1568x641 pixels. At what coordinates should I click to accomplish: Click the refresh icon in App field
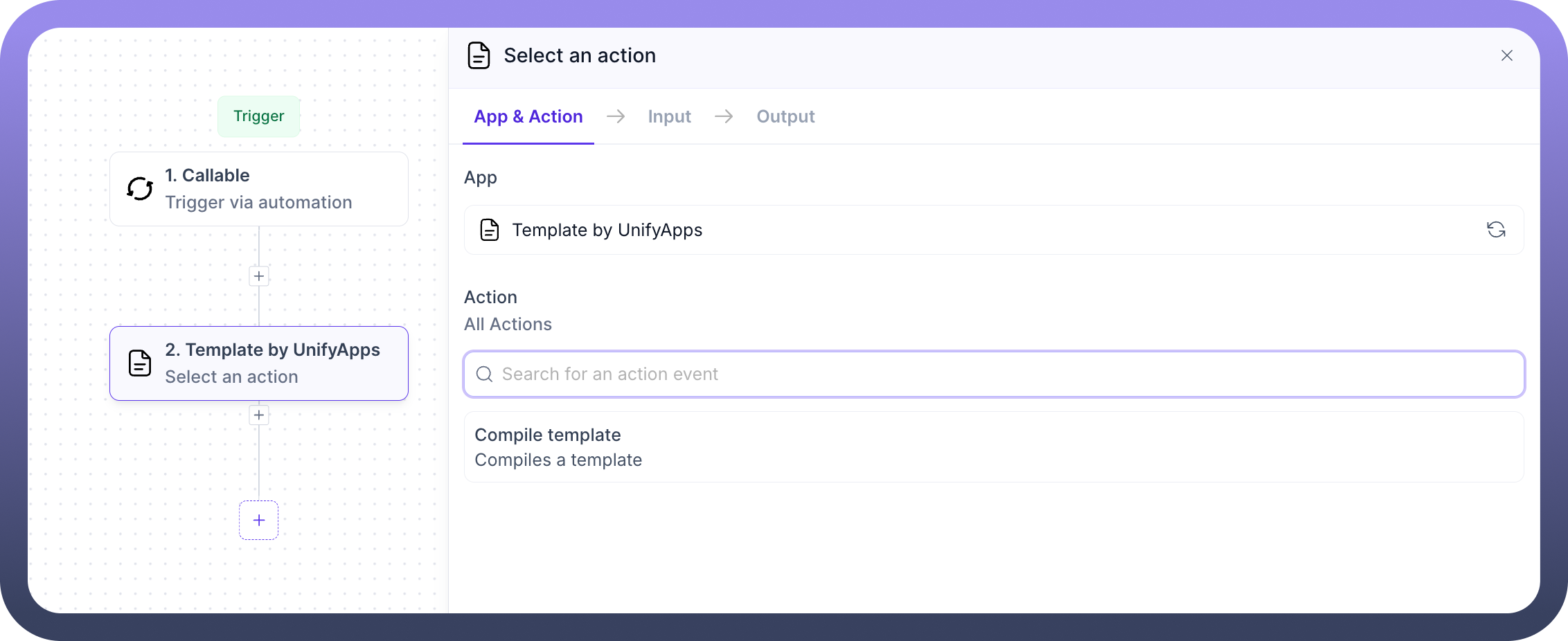(x=1496, y=230)
